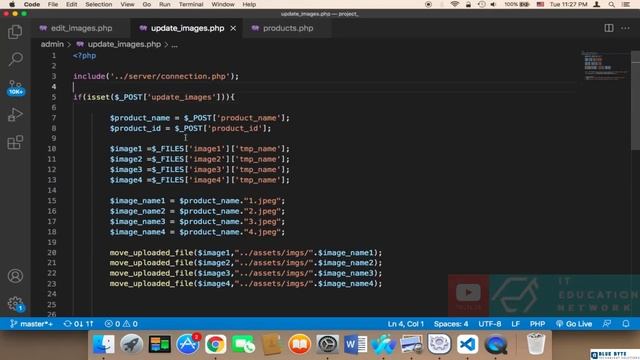The width and height of the screenshot is (640, 360).
Task: Open notifications bell in status bar
Action: [x=626, y=324]
